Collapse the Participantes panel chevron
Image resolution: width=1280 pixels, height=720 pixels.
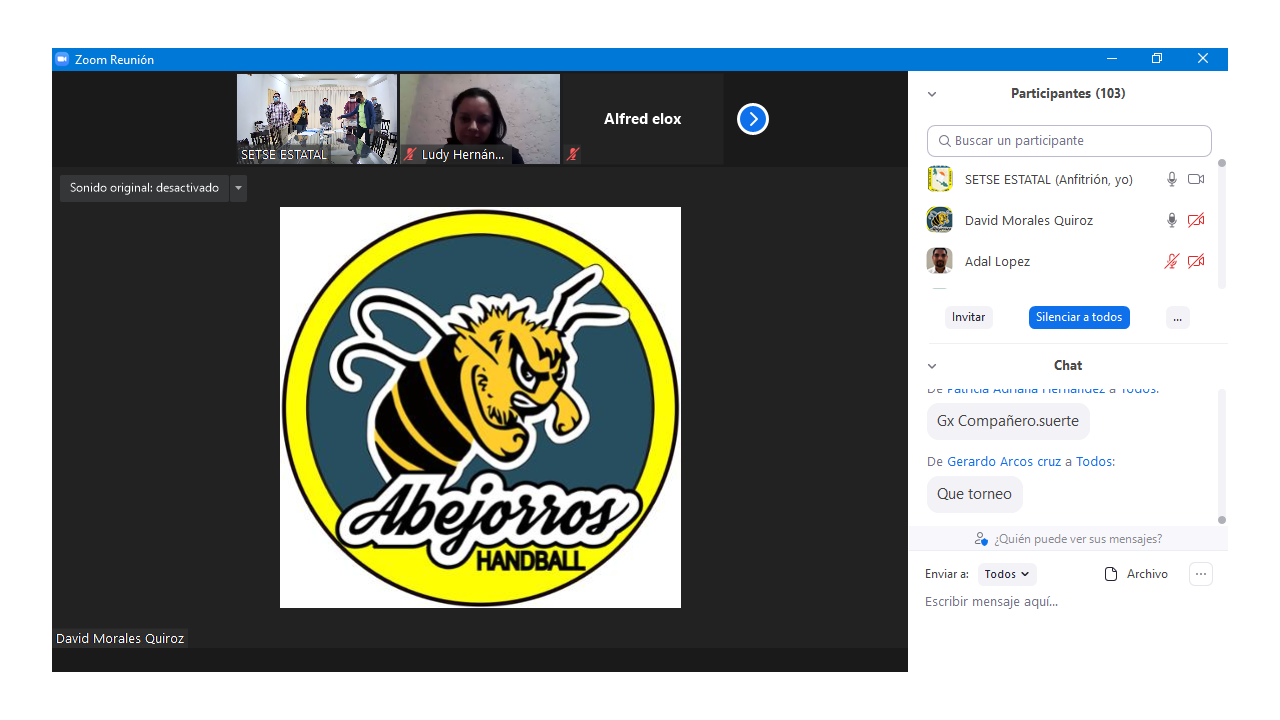click(x=932, y=94)
